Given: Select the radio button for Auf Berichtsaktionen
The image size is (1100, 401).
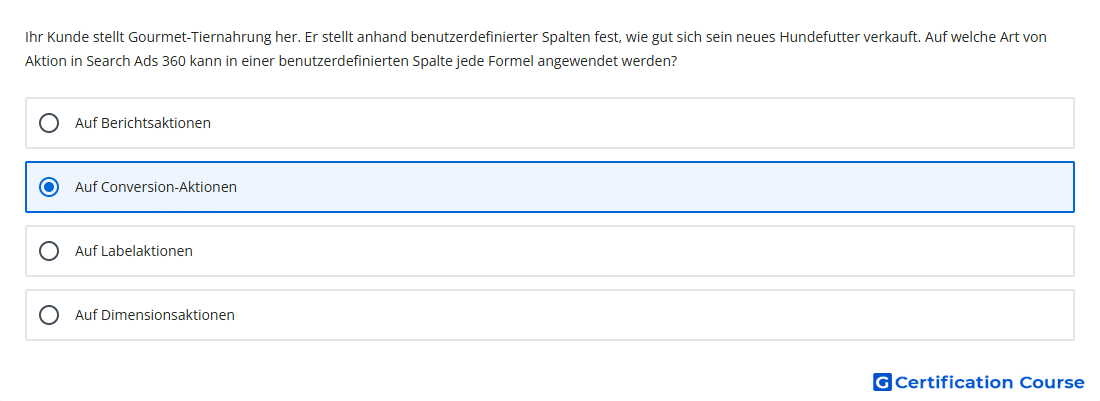Looking at the screenshot, I should [49, 123].
